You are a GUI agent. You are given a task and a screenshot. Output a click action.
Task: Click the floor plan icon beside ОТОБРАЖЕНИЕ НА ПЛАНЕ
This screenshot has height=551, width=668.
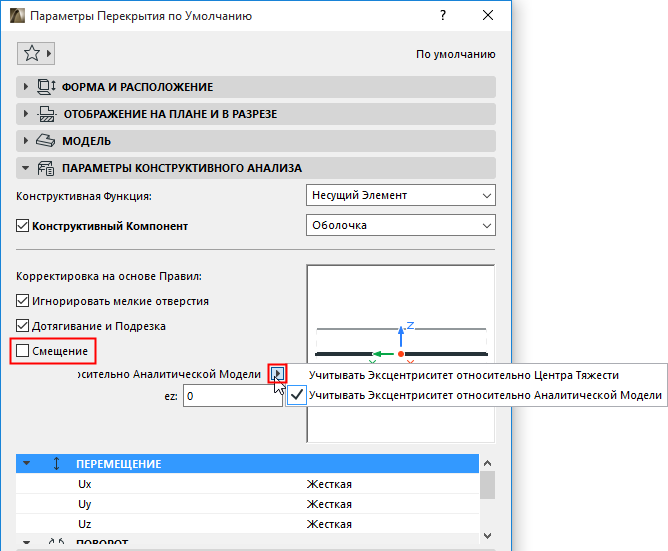pyautogui.click(x=46, y=114)
